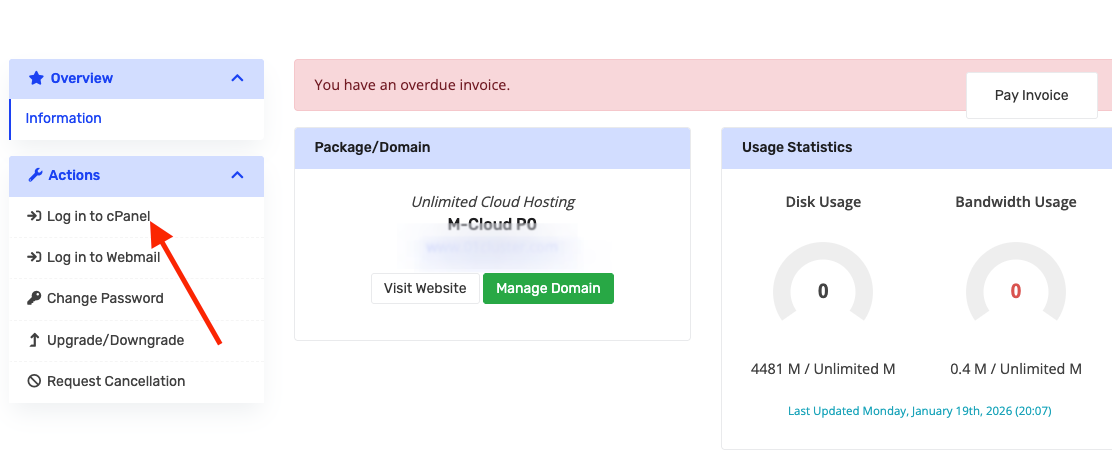Click the wrench icon beside Actions

(x=35, y=175)
